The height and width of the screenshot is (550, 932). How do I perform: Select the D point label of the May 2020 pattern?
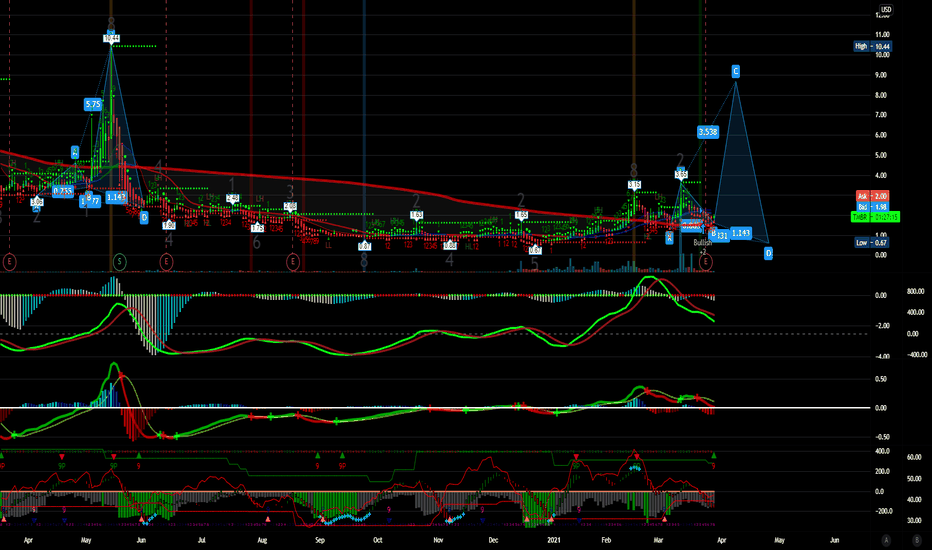pos(144,218)
